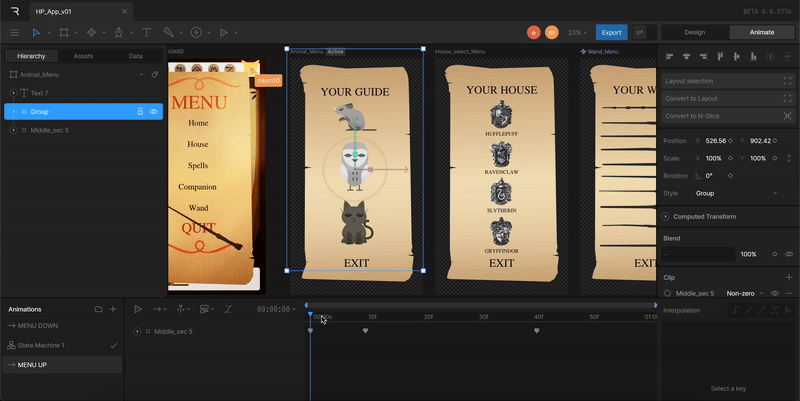Click the orange 'm' user avatar
The height and width of the screenshot is (401, 800).
[x=552, y=32]
